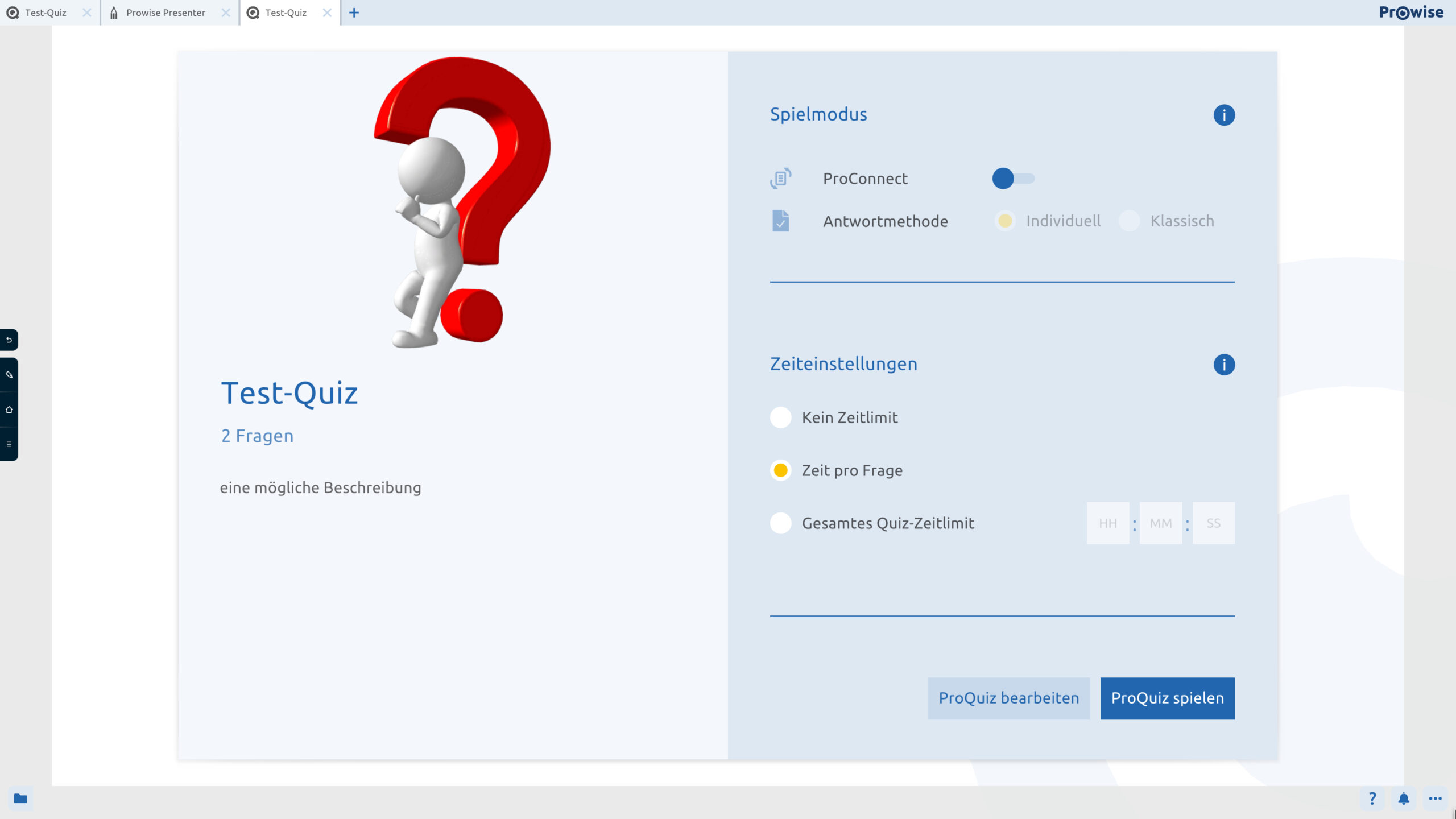Screen dimensions: 1456x819
Task: Click the undo arrow in side toolbar
Action: click(9, 340)
